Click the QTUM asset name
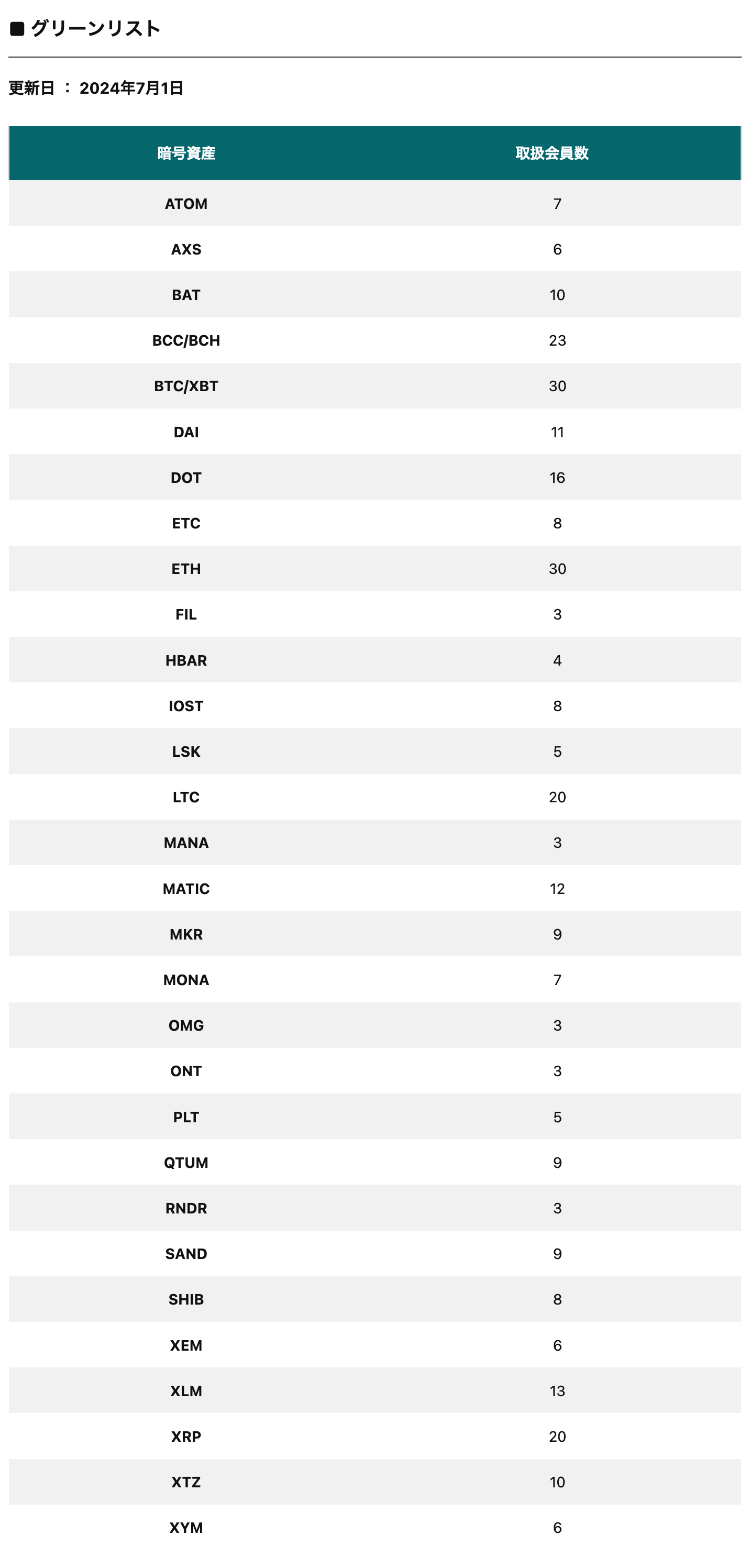Image resolution: width=750 pixels, height=1568 pixels. (x=186, y=1163)
